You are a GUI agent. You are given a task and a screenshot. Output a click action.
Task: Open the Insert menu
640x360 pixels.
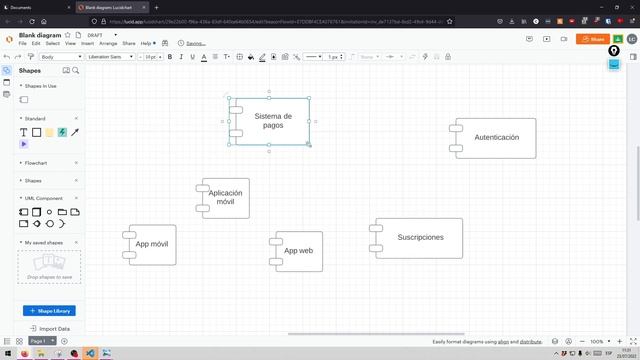(x=87, y=43)
